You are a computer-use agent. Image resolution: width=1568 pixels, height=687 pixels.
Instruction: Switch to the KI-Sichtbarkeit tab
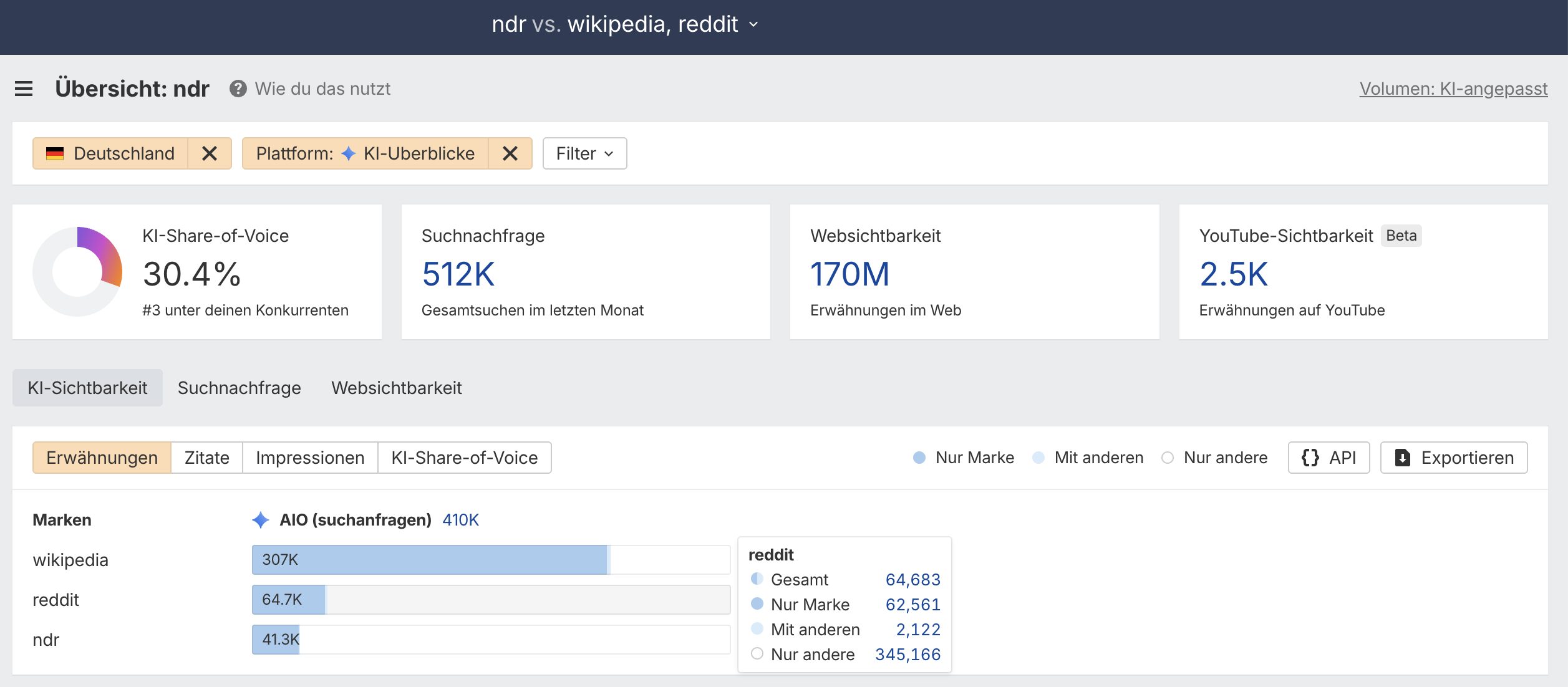point(87,388)
